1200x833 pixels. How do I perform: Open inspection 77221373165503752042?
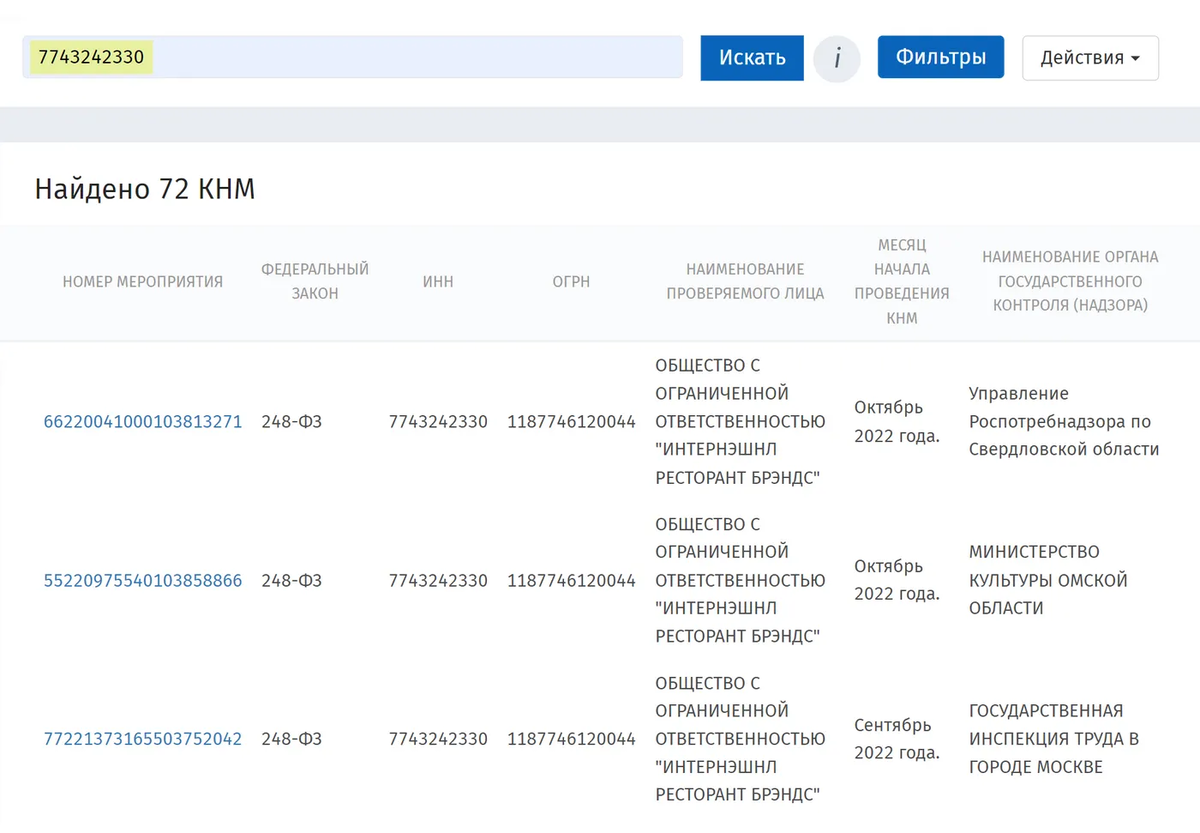[x=142, y=739]
